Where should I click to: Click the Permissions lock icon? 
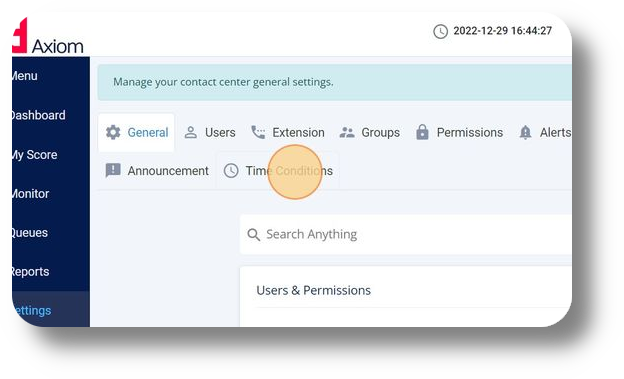[422, 132]
